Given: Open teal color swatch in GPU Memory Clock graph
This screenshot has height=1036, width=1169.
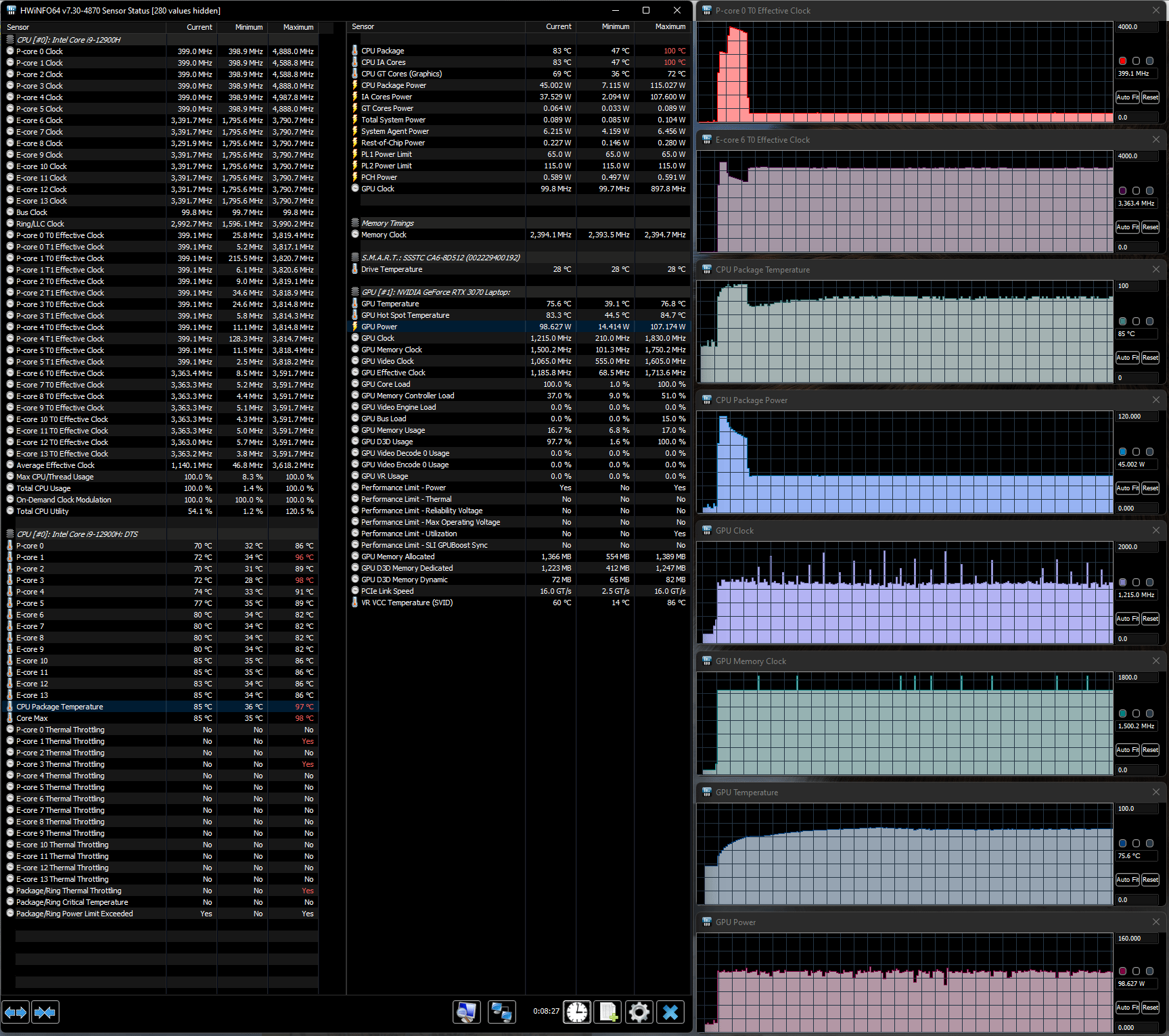Looking at the screenshot, I should [1123, 713].
